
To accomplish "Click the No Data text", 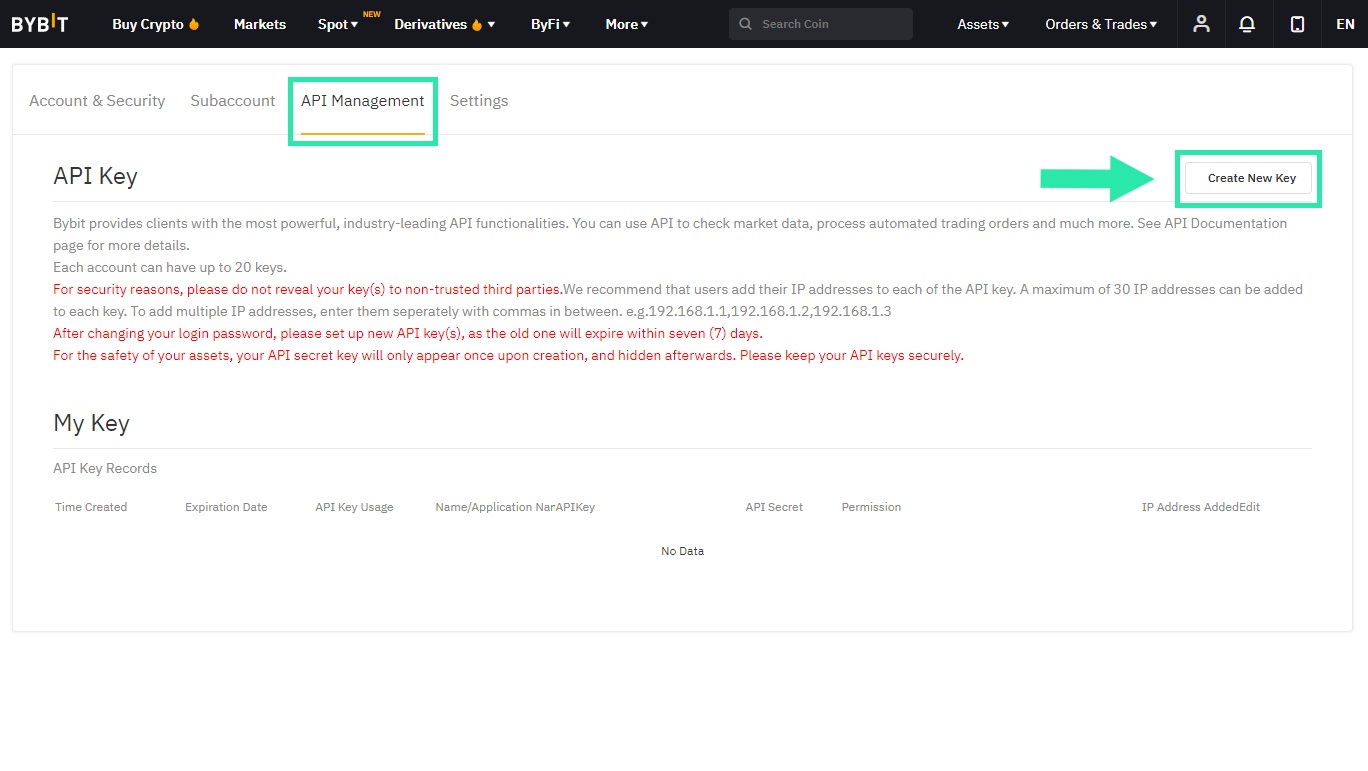I will (682, 551).
